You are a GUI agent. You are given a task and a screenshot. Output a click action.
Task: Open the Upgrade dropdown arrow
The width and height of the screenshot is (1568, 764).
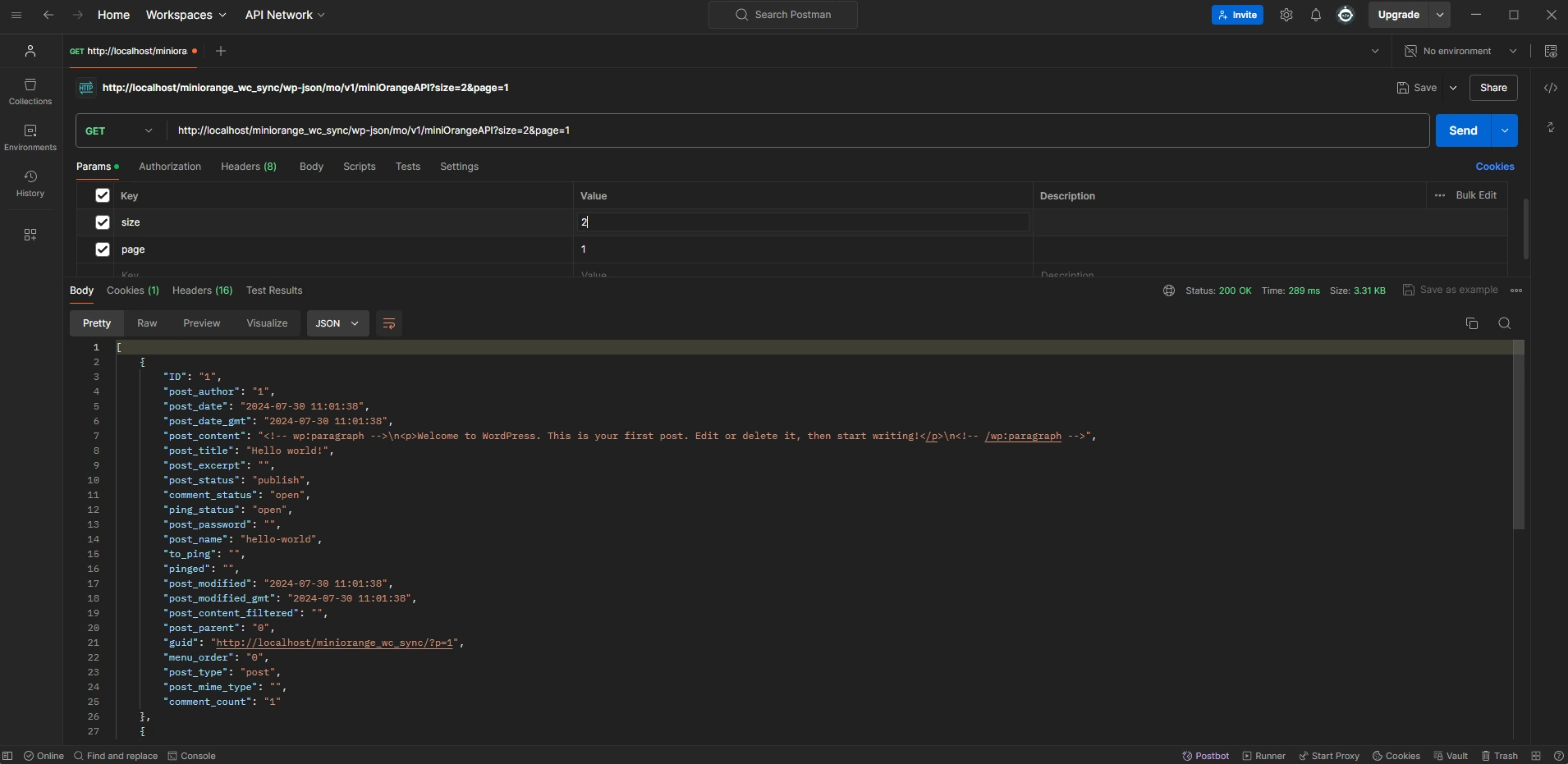(1440, 15)
